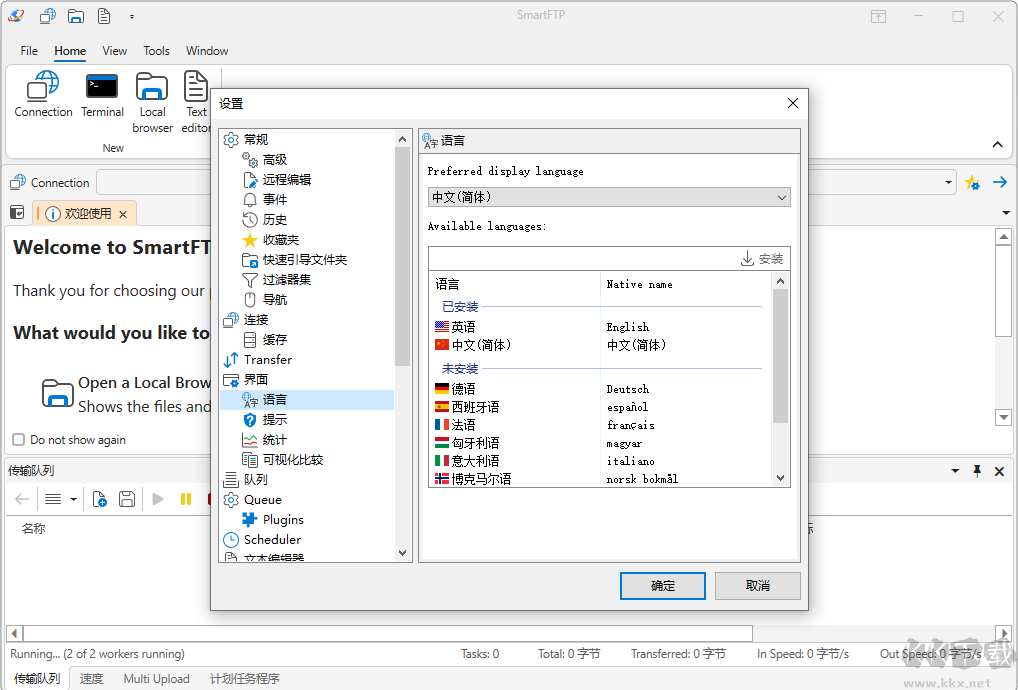Select 收藏夹 star item in settings
The height and width of the screenshot is (690, 1018).
[280, 240]
